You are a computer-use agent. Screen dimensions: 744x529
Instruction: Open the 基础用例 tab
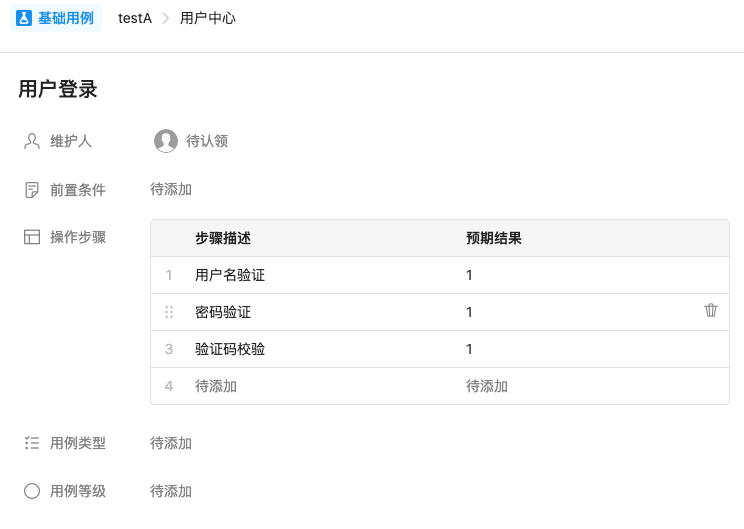(x=56, y=18)
